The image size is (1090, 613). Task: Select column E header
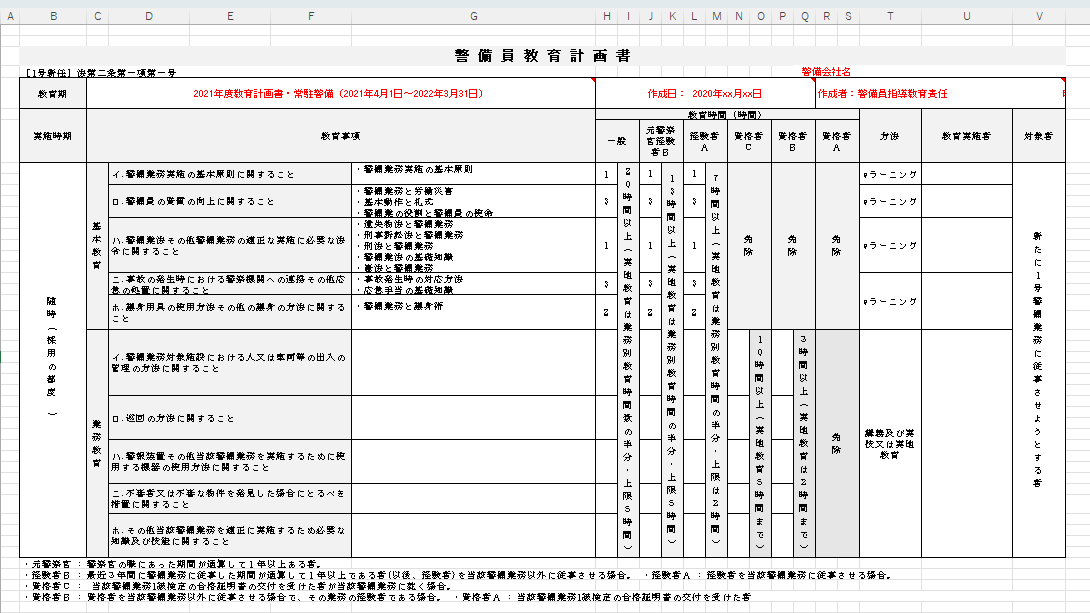click(230, 16)
